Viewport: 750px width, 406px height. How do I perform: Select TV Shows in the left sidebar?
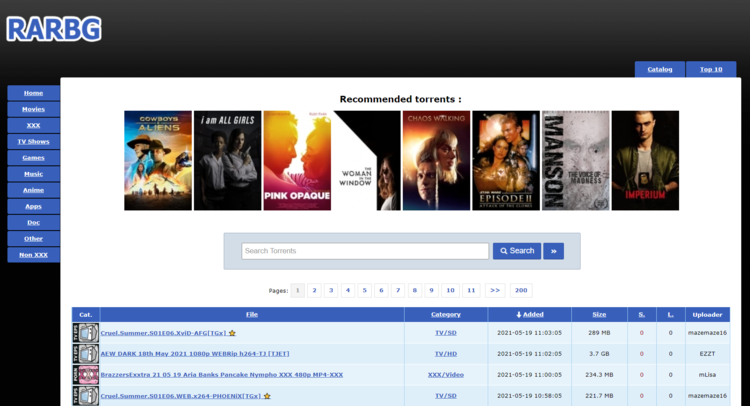pos(34,141)
